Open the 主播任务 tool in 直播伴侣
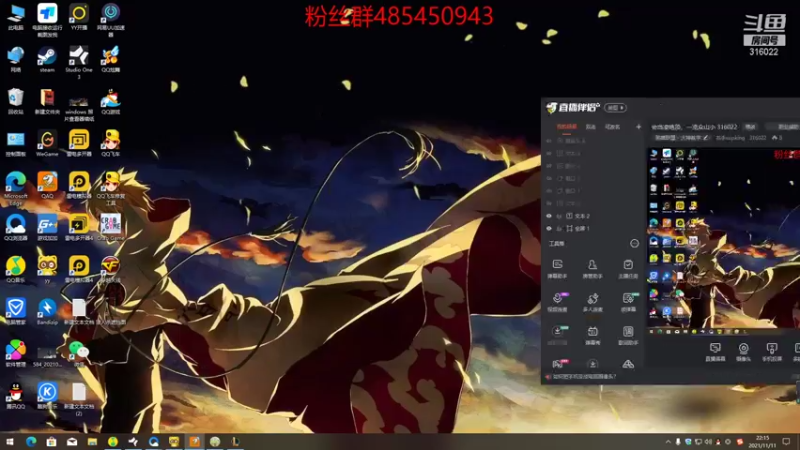This screenshot has width=800, height=450. (x=628, y=268)
